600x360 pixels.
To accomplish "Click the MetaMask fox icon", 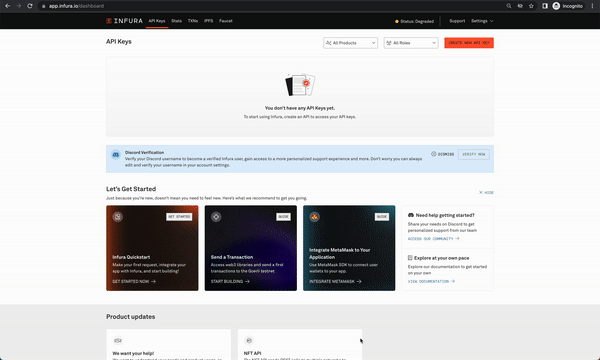I will tap(314, 217).
